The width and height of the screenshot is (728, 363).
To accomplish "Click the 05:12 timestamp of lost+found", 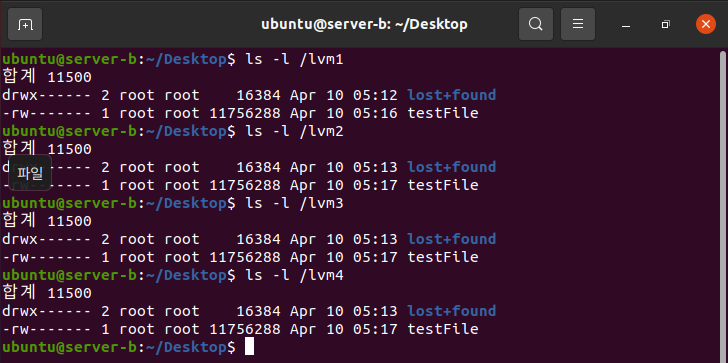I will point(375,95).
